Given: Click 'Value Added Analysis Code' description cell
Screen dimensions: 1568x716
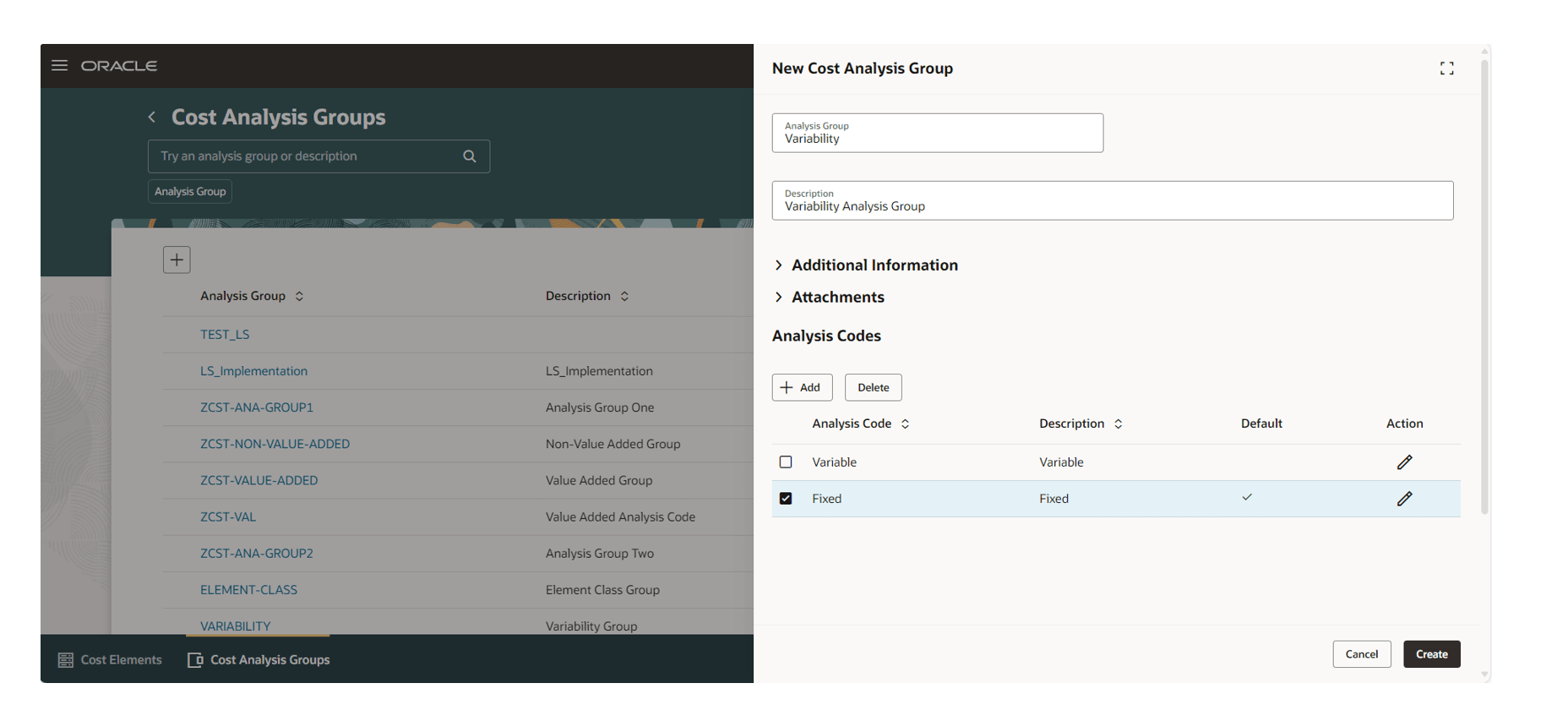Looking at the screenshot, I should pos(620,517).
